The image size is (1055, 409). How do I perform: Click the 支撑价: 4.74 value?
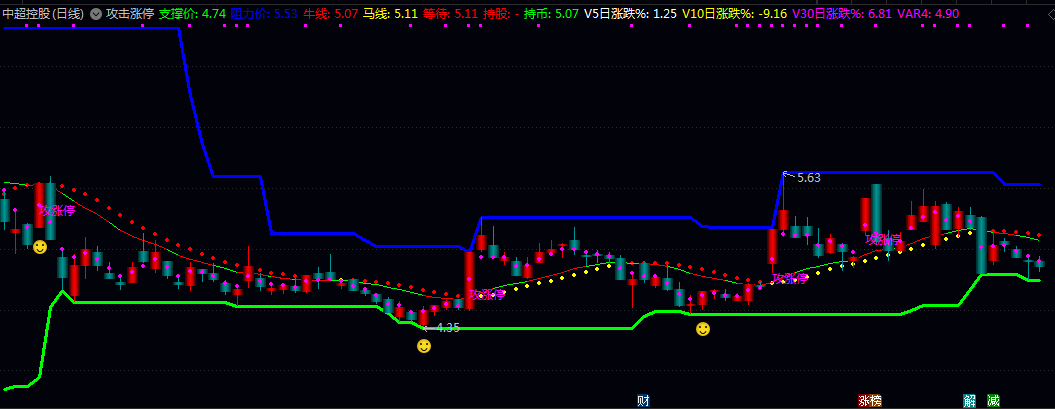[x=192, y=14]
